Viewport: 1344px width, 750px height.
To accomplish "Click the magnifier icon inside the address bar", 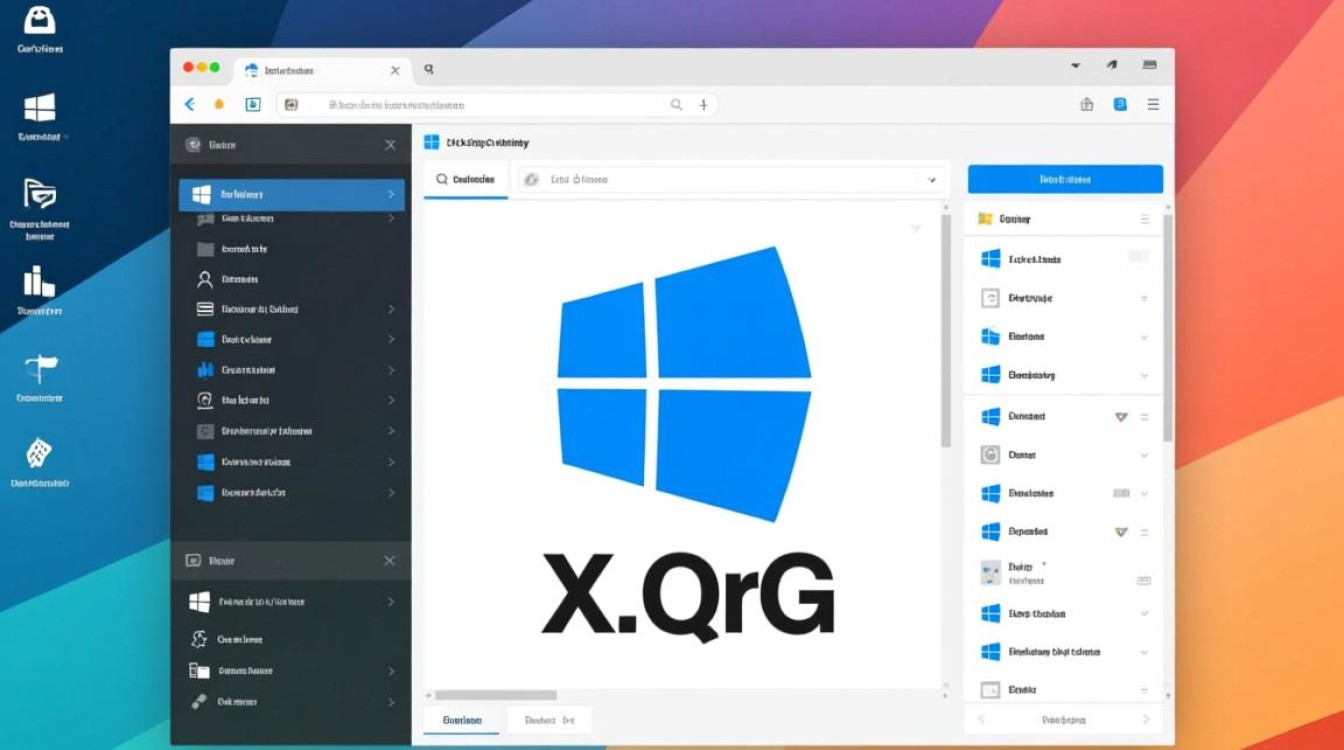I will pos(676,104).
